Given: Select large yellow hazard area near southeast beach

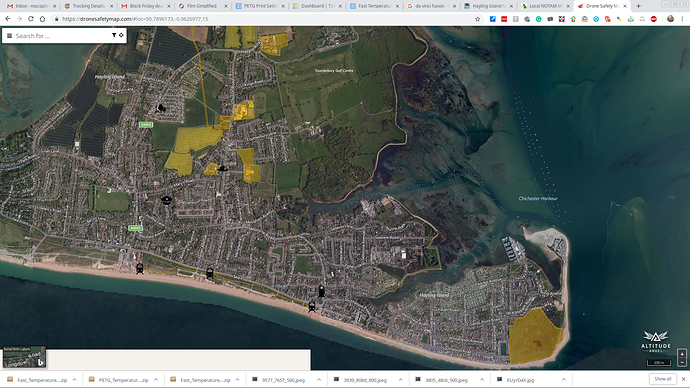Looking at the screenshot, I should point(535,336).
